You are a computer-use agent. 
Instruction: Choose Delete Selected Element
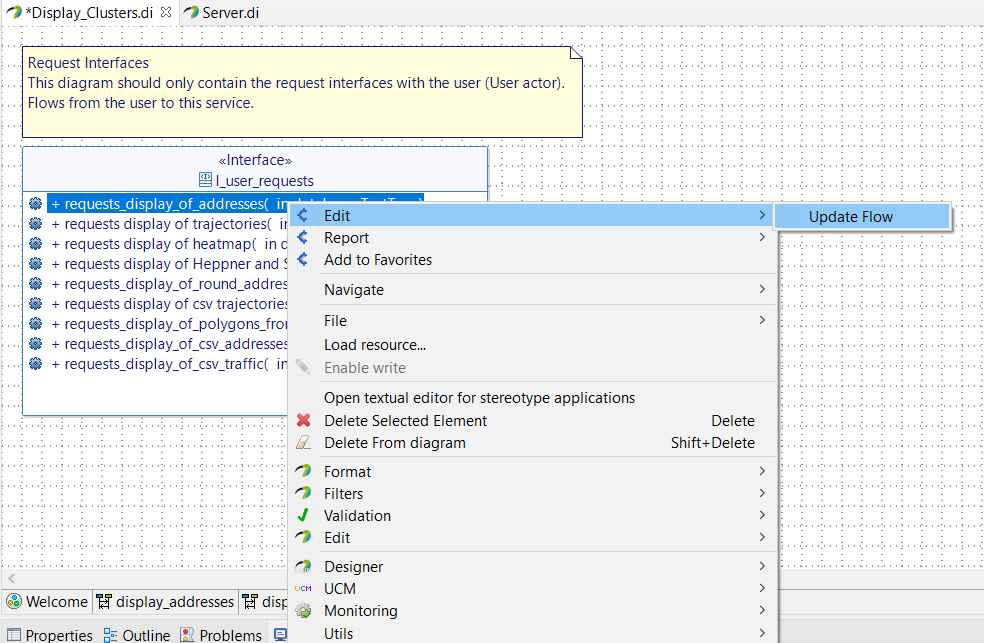click(533, 421)
